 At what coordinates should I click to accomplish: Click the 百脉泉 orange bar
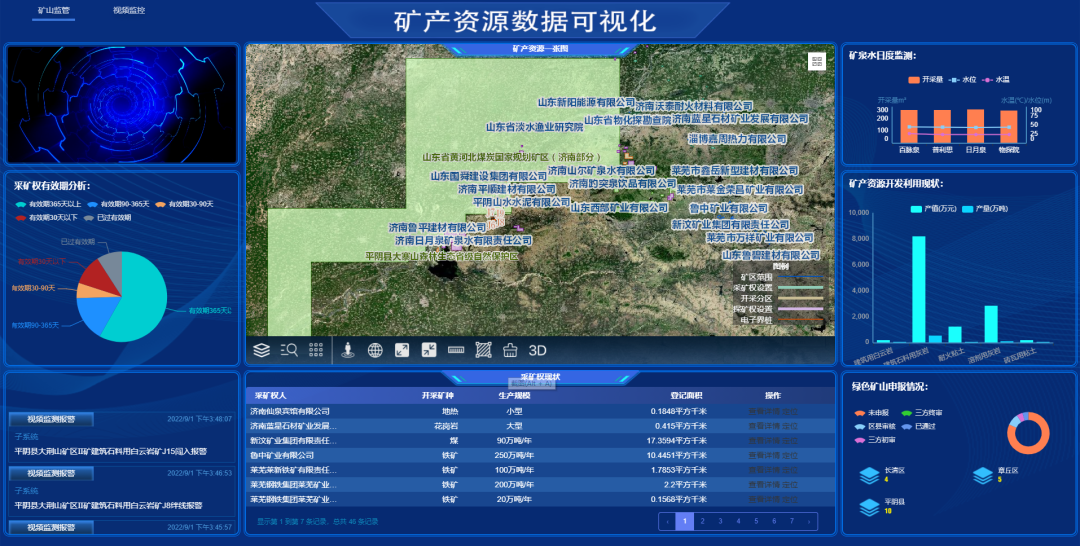[909, 126]
